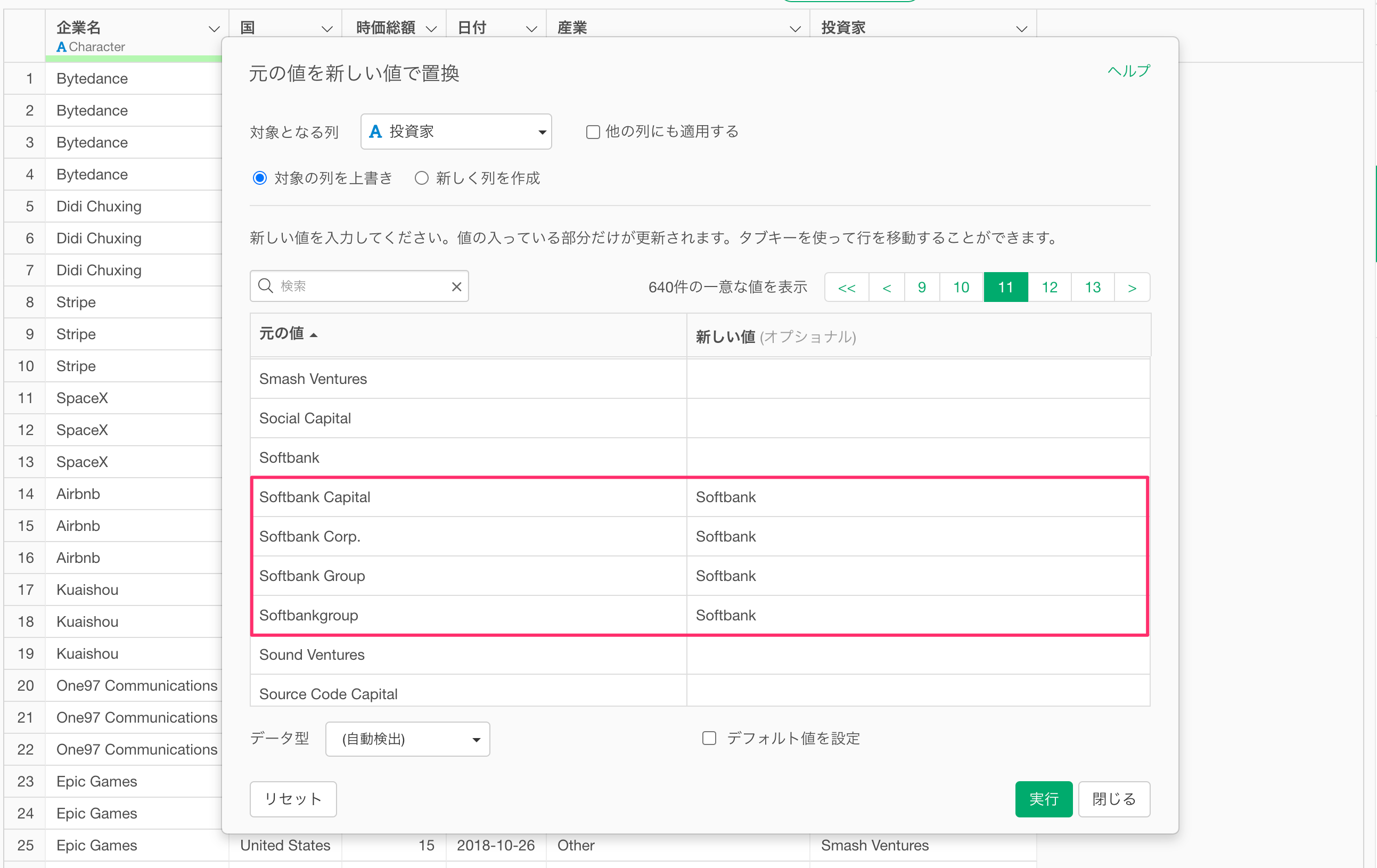Go to previous page with < button
This screenshot has height=868, width=1377.
coord(887,287)
